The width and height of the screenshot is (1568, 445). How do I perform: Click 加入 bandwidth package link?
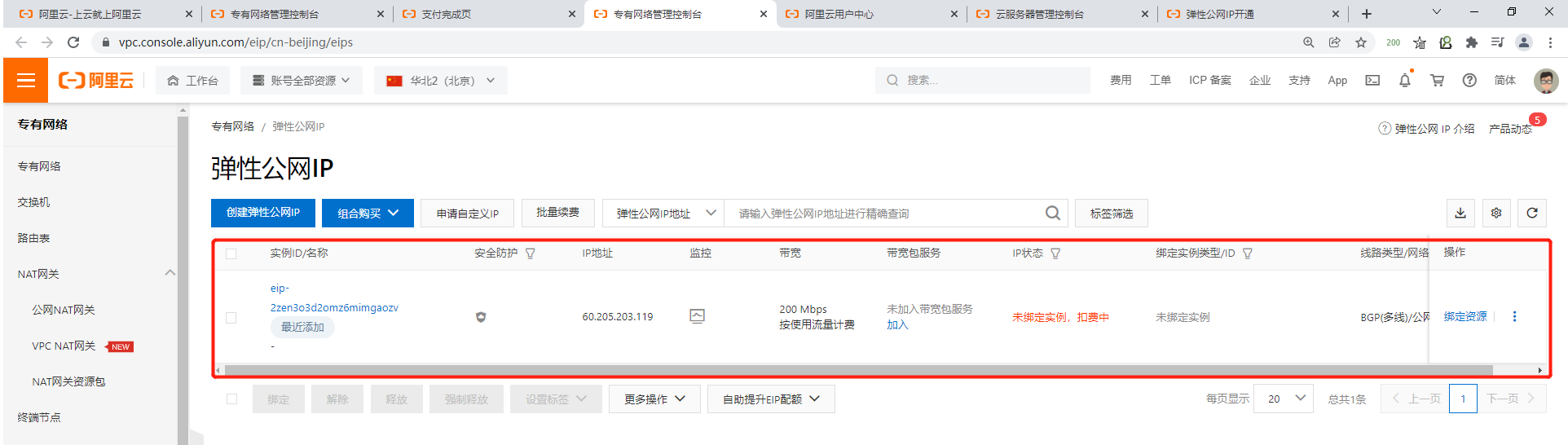[x=897, y=324]
